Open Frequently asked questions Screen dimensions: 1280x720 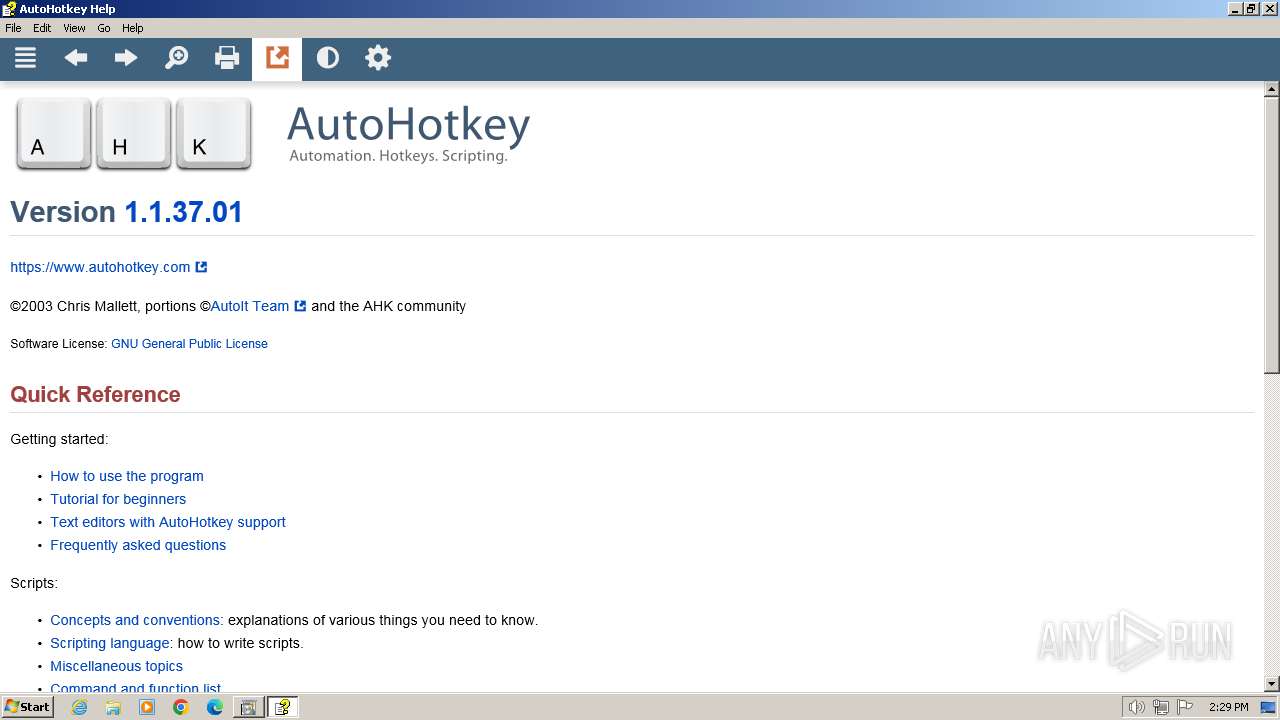[x=138, y=545]
